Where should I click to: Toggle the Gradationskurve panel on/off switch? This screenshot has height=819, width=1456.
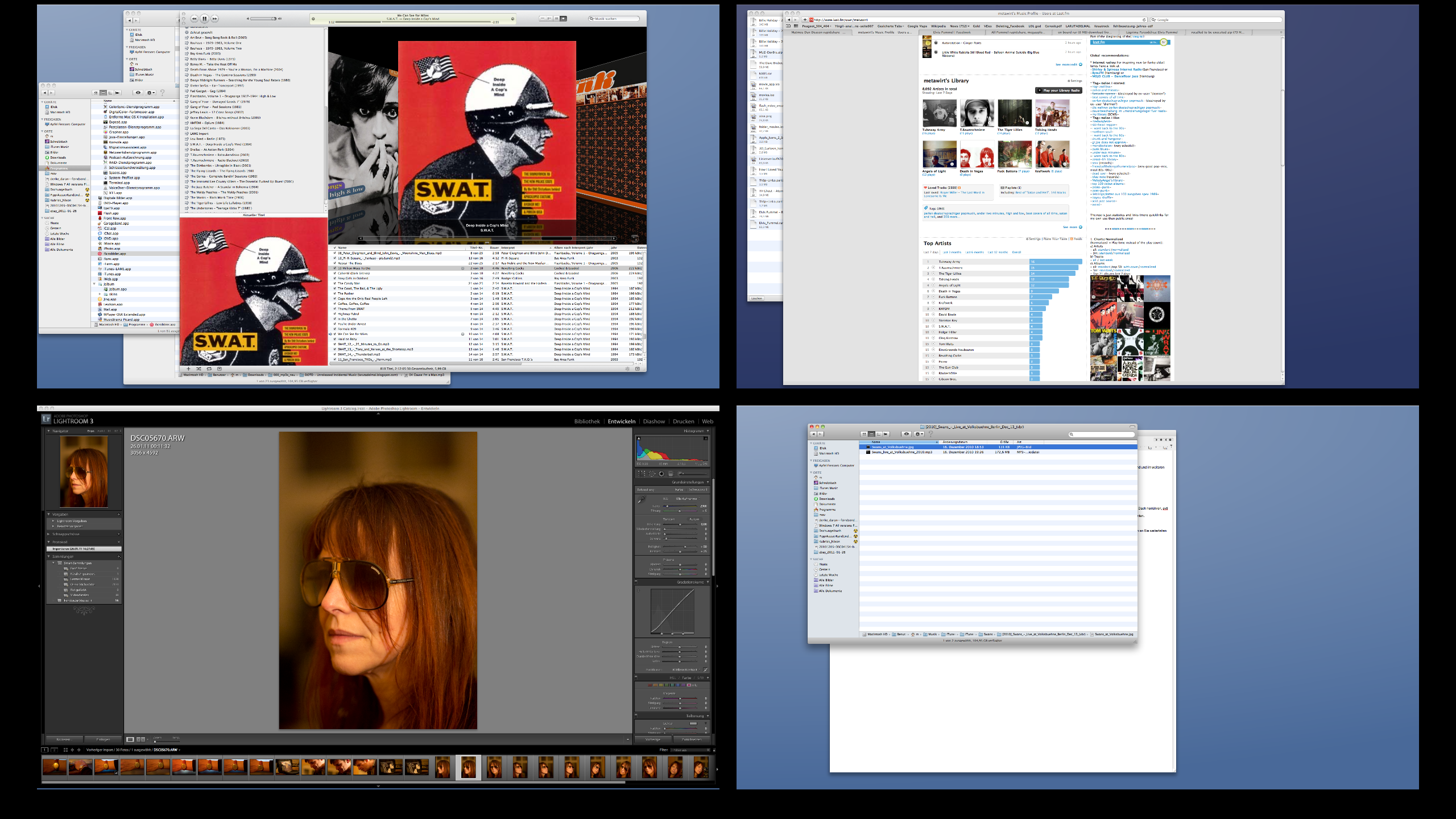636,582
